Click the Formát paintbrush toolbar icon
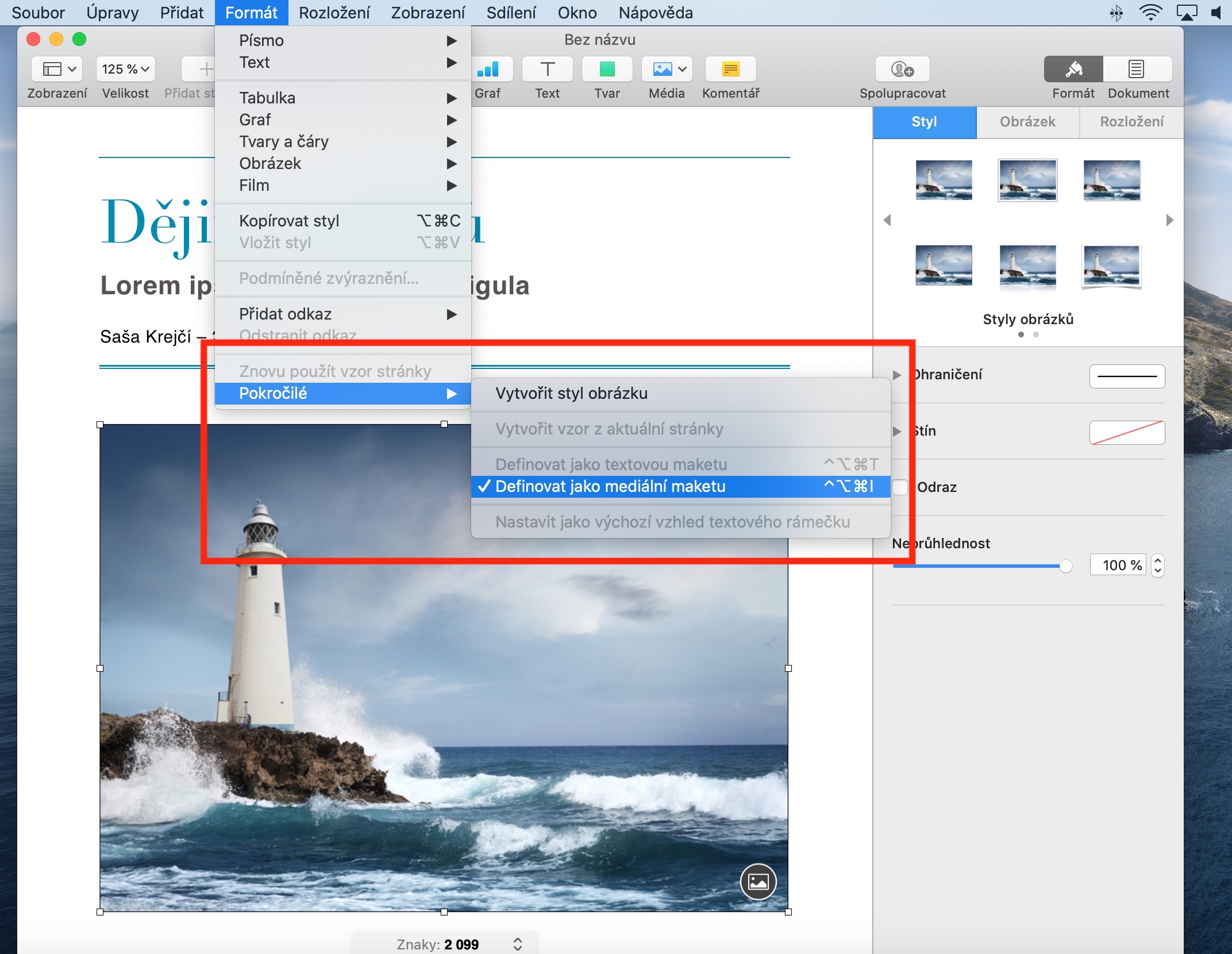The height and width of the screenshot is (954, 1232). (x=1073, y=70)
